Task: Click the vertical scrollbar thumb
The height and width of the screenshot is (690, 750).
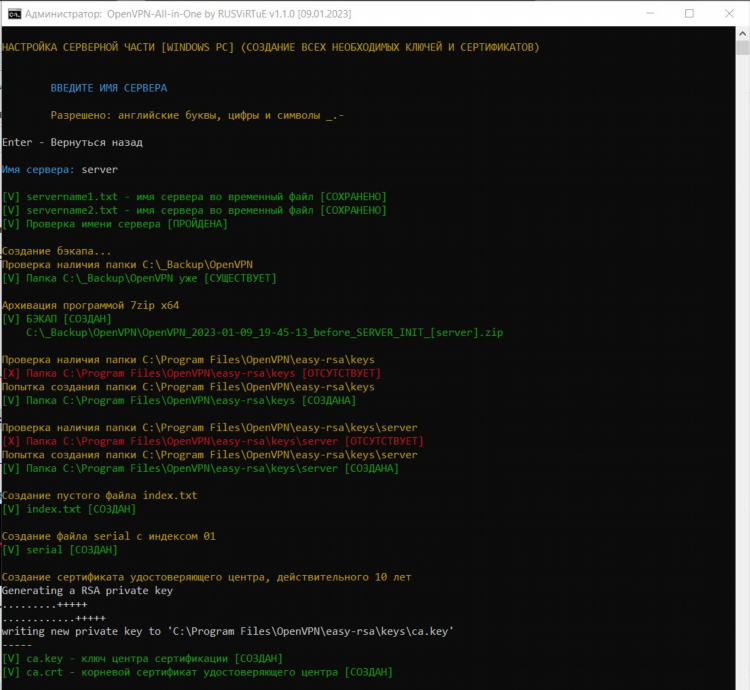Action: click(x=742, y=48)
